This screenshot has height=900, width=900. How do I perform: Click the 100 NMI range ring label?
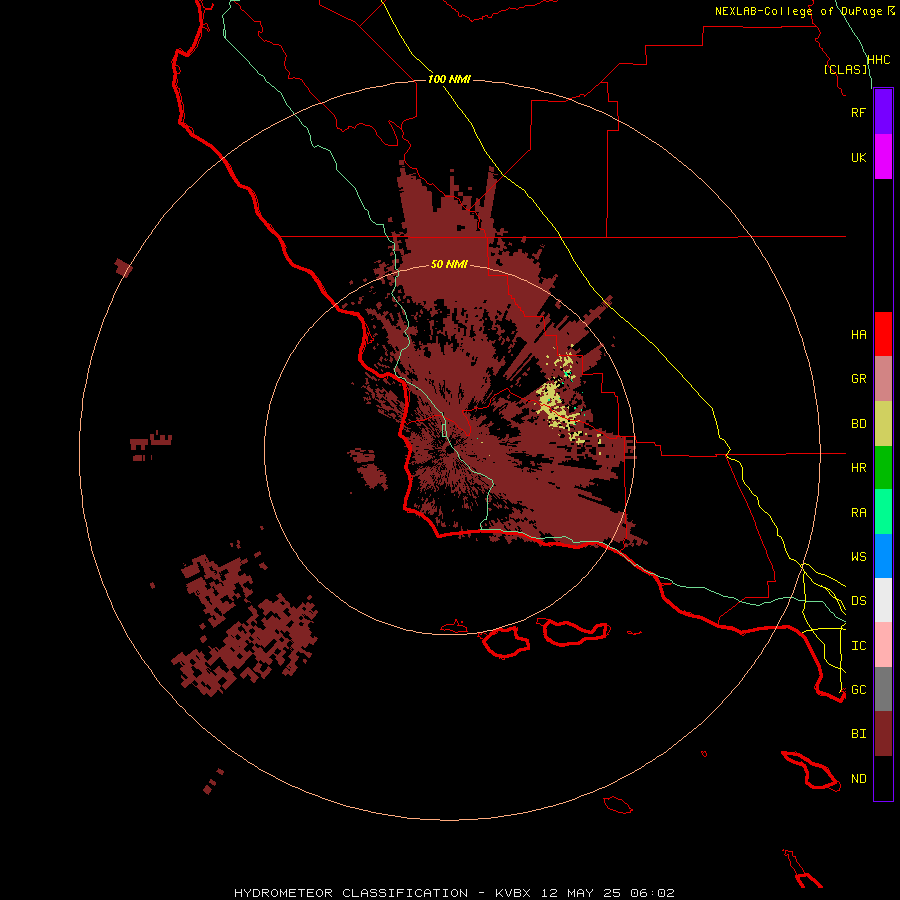coord(449,79)
